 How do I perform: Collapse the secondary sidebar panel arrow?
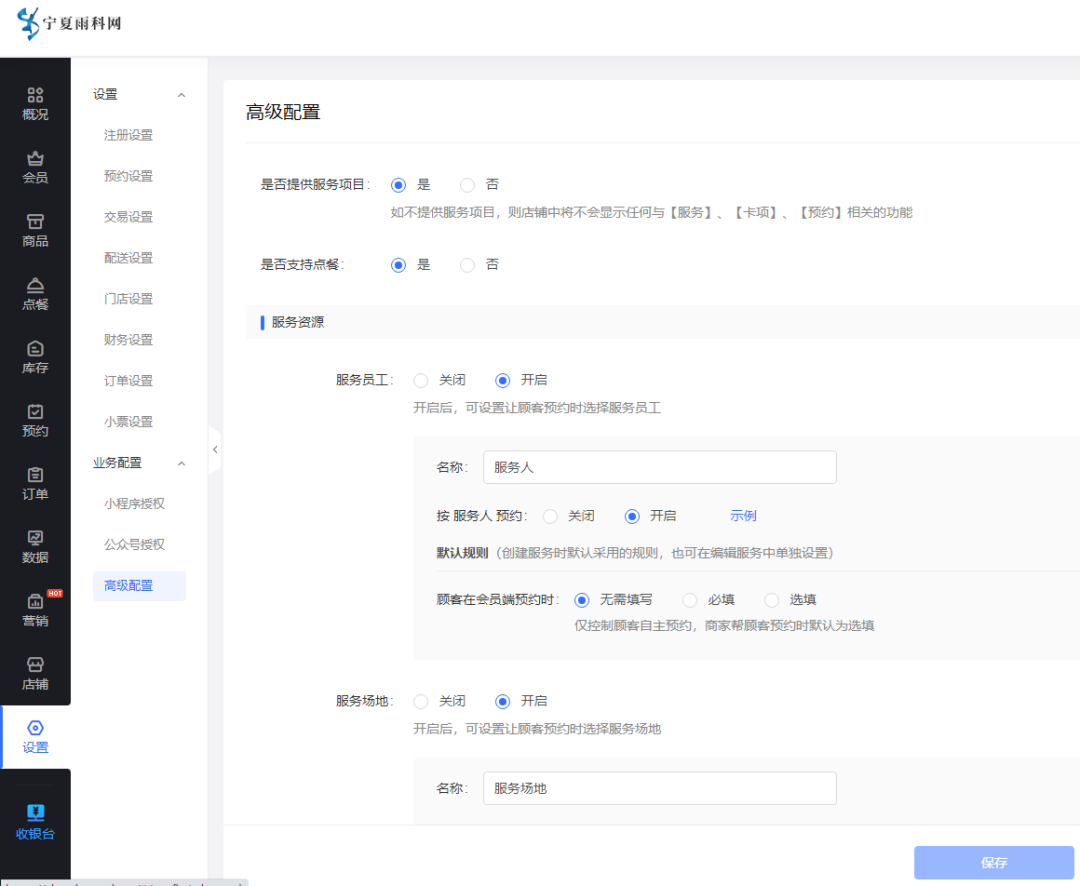215,450
